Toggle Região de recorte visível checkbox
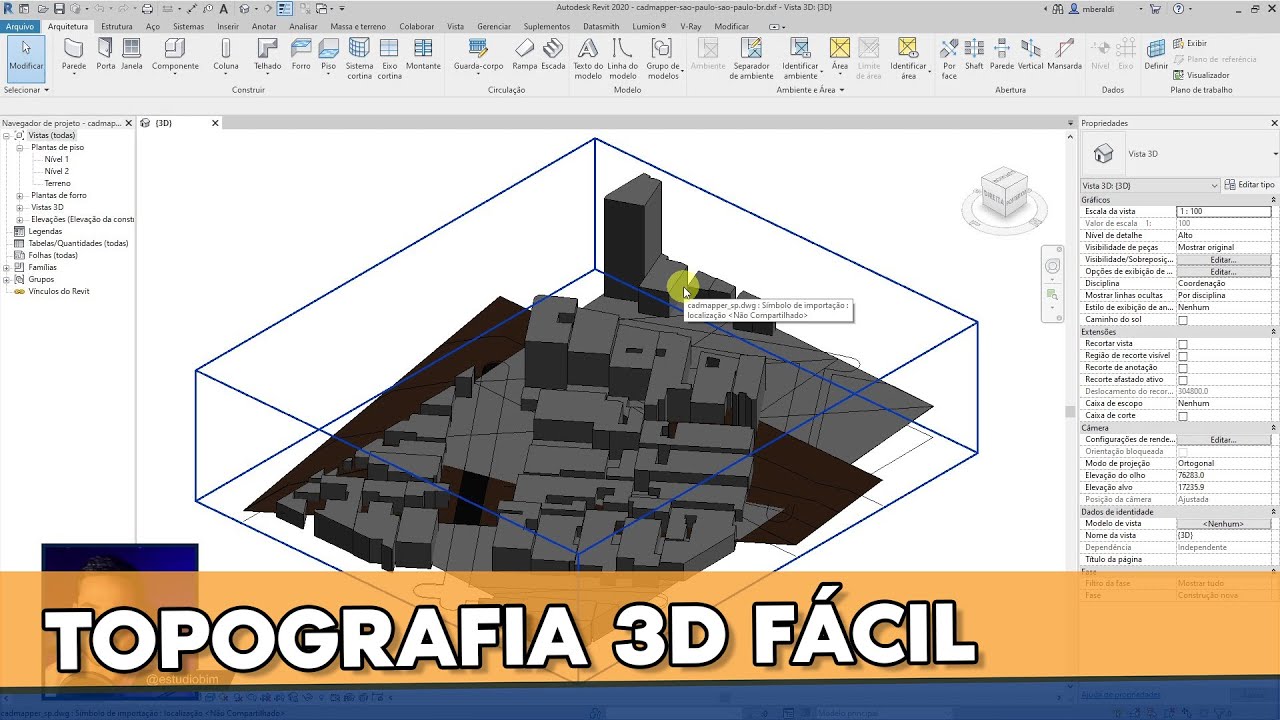This screenshot has width=1280, height=720. (x=1183, y=356)
